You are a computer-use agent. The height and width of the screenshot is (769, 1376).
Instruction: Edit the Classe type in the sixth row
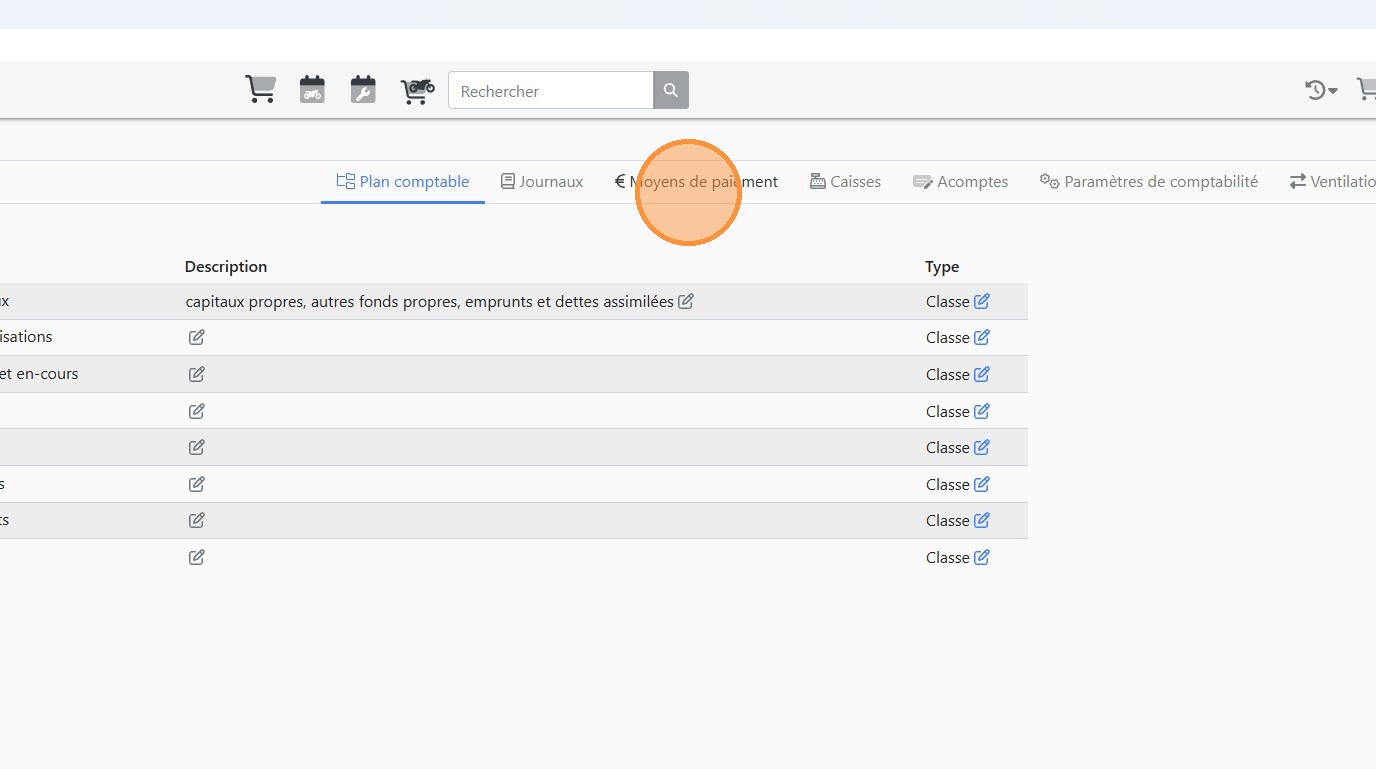[x=982, y=484]
